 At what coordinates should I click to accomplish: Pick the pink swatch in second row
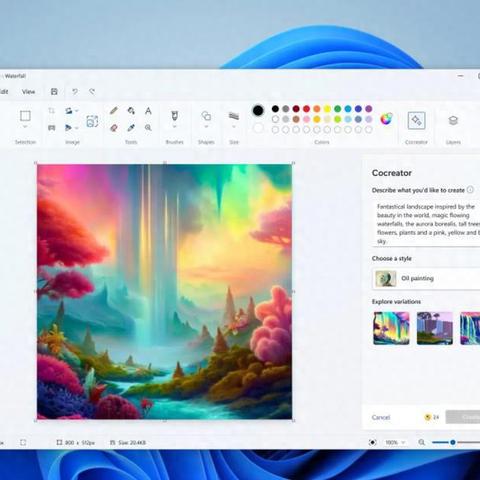(x=306, y=119)
